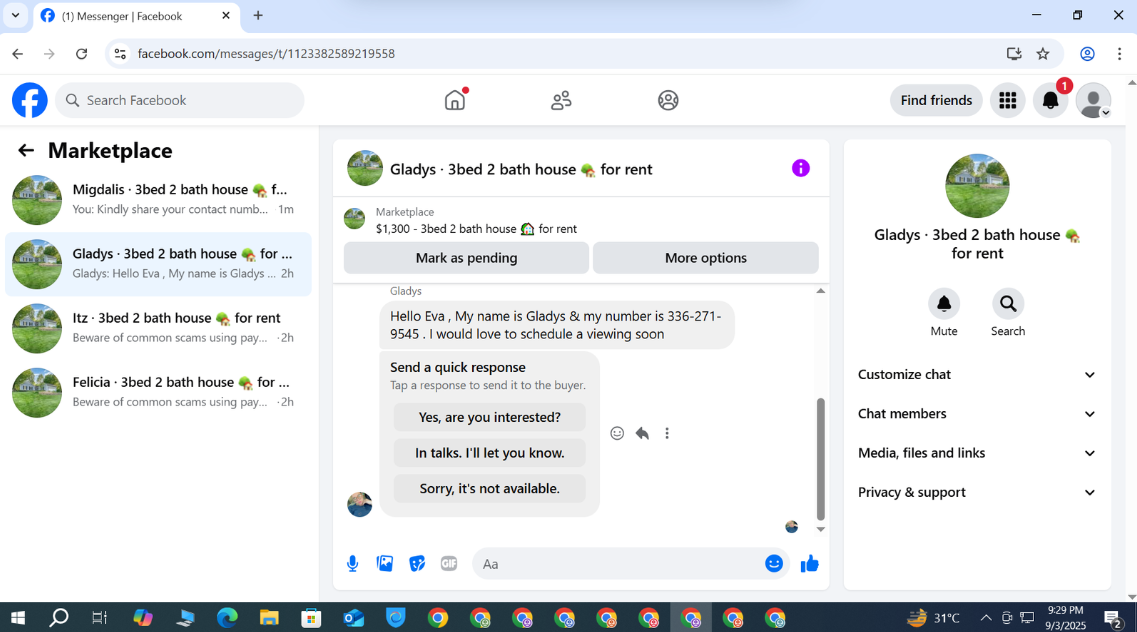1137x632 pixels.
Task: Open the Groups icon in top navigation
Action: 668,100
